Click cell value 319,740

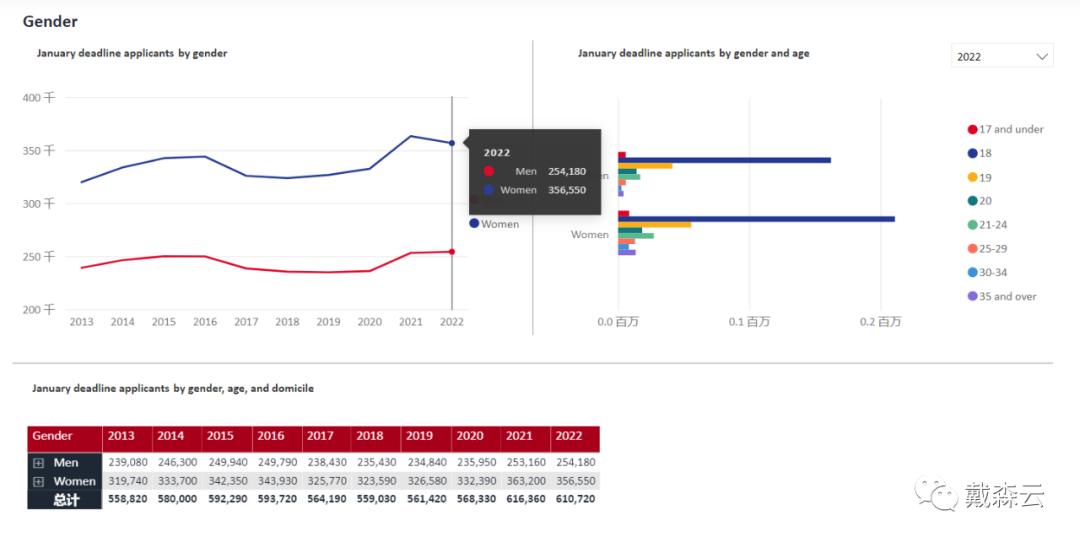127,480
